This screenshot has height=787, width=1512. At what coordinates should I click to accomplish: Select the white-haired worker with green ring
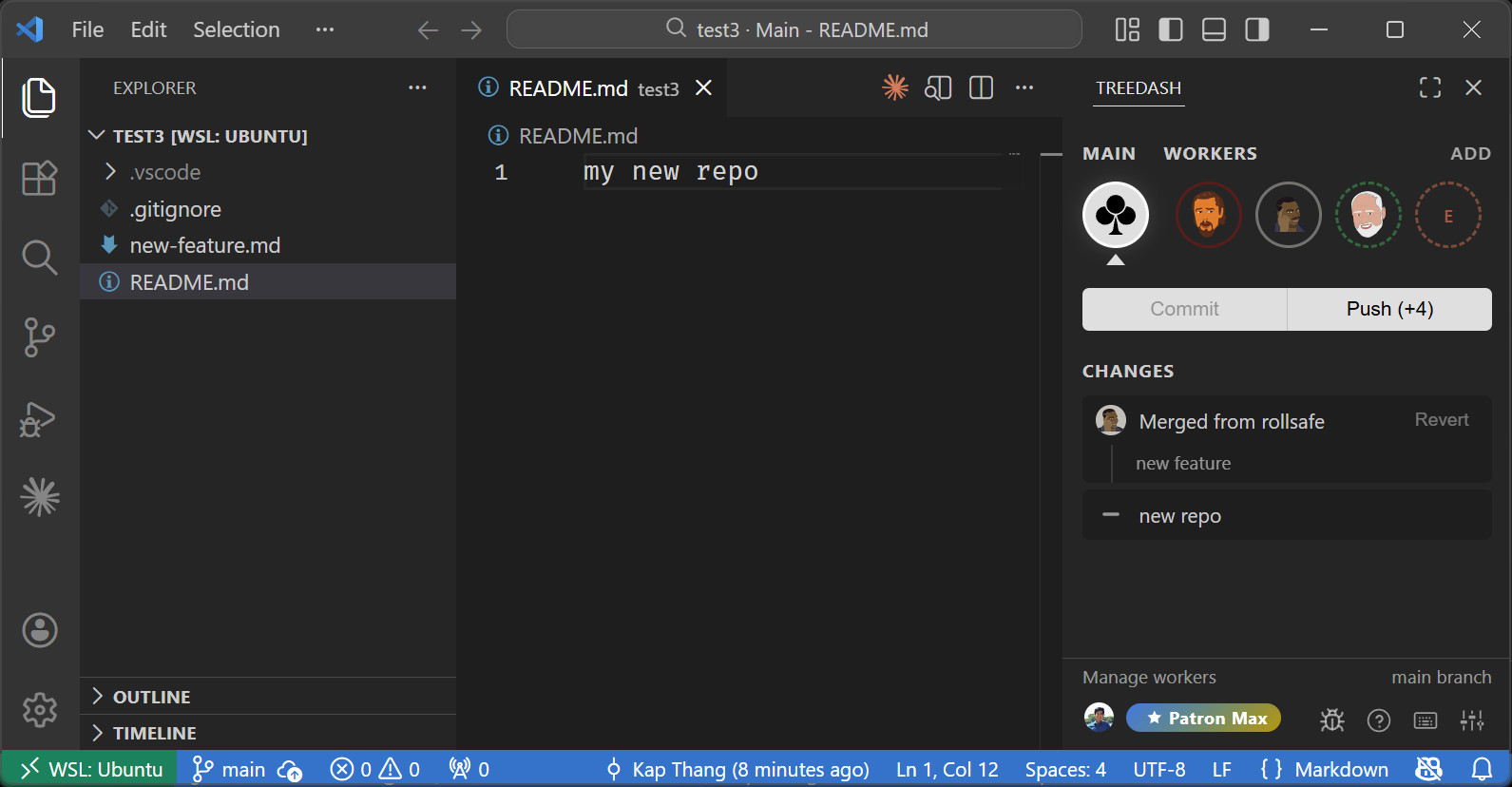point(1368,215)
